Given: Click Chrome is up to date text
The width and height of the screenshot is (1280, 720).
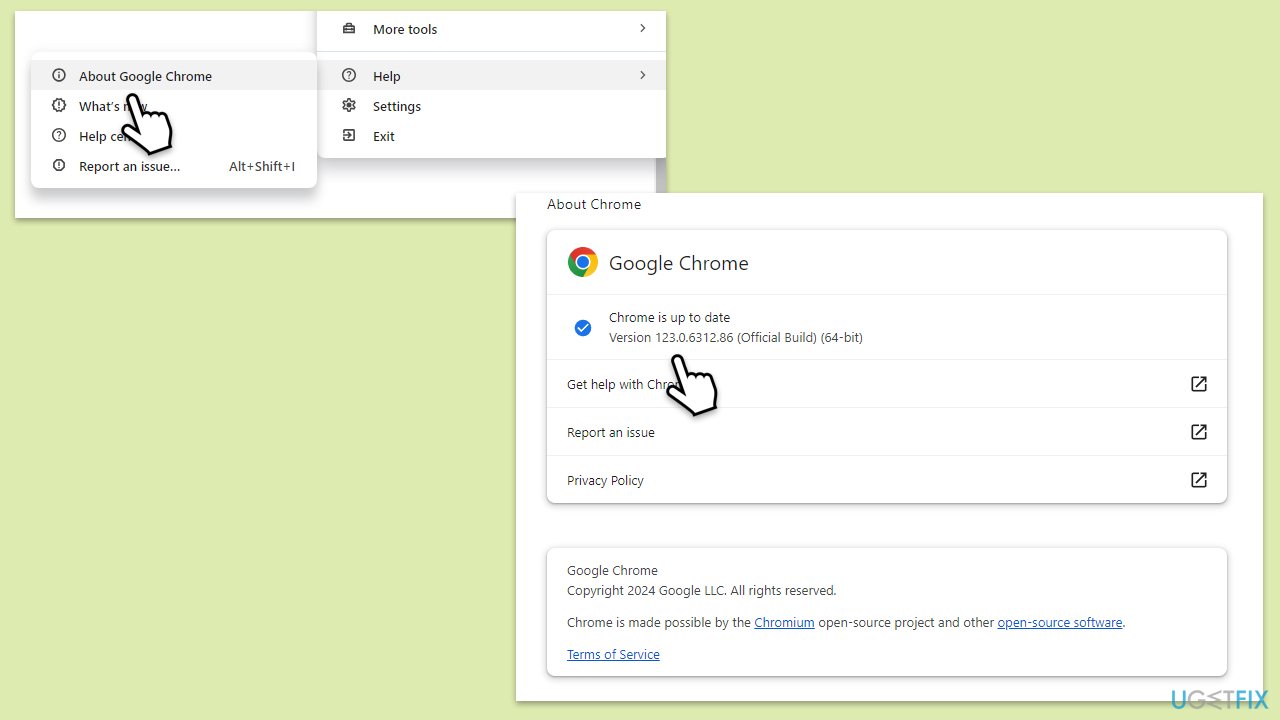Looking at the screenshot, I should [670, 317].
